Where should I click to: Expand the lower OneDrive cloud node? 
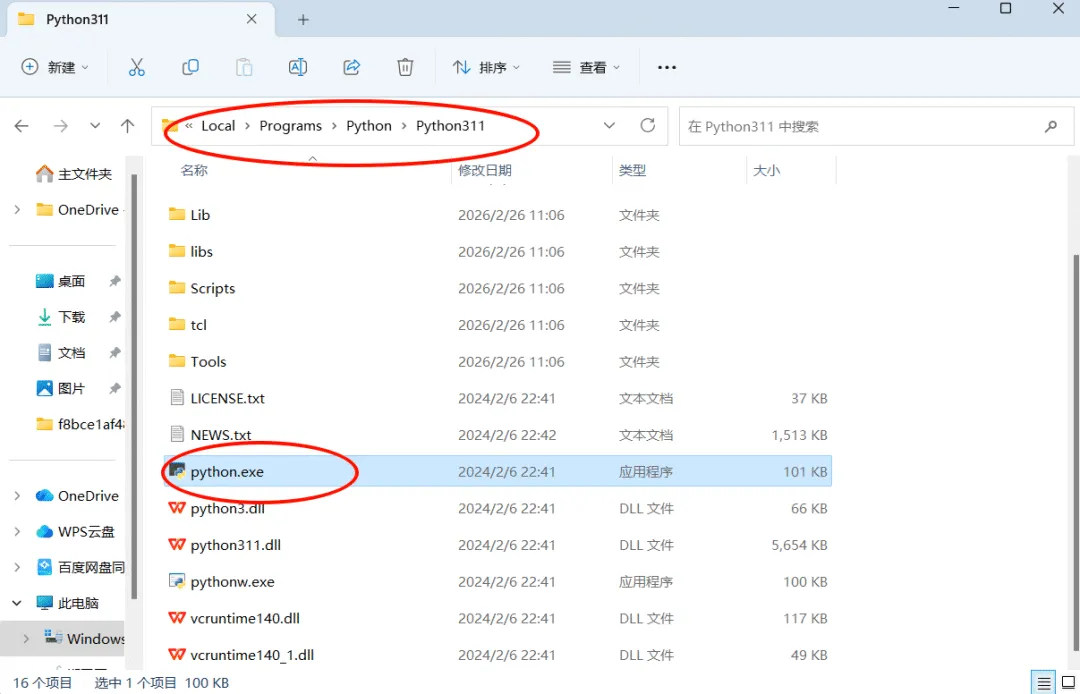point(17,496)
